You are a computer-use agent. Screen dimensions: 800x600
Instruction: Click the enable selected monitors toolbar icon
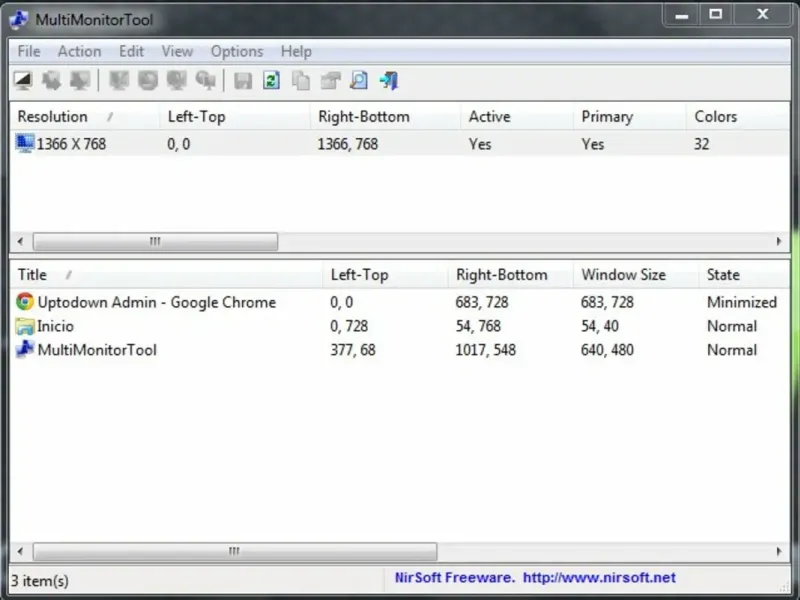point(148,81)
